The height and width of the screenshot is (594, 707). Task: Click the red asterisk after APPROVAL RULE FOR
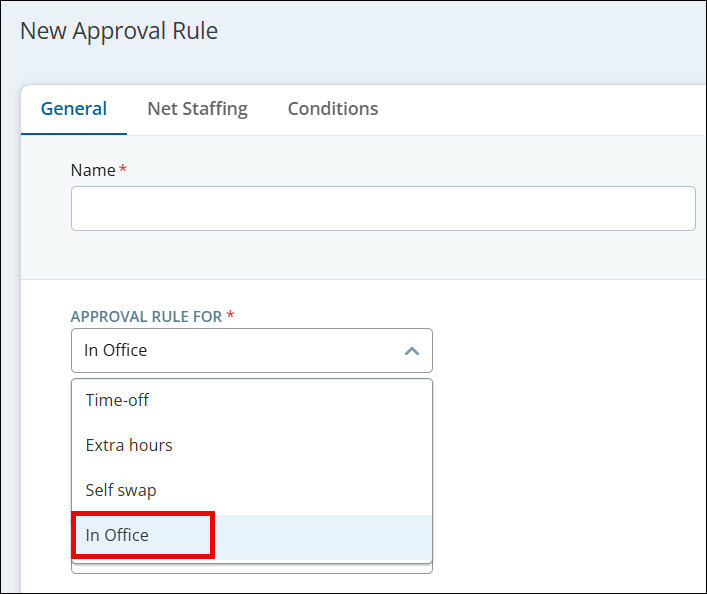tap(231, 316)
